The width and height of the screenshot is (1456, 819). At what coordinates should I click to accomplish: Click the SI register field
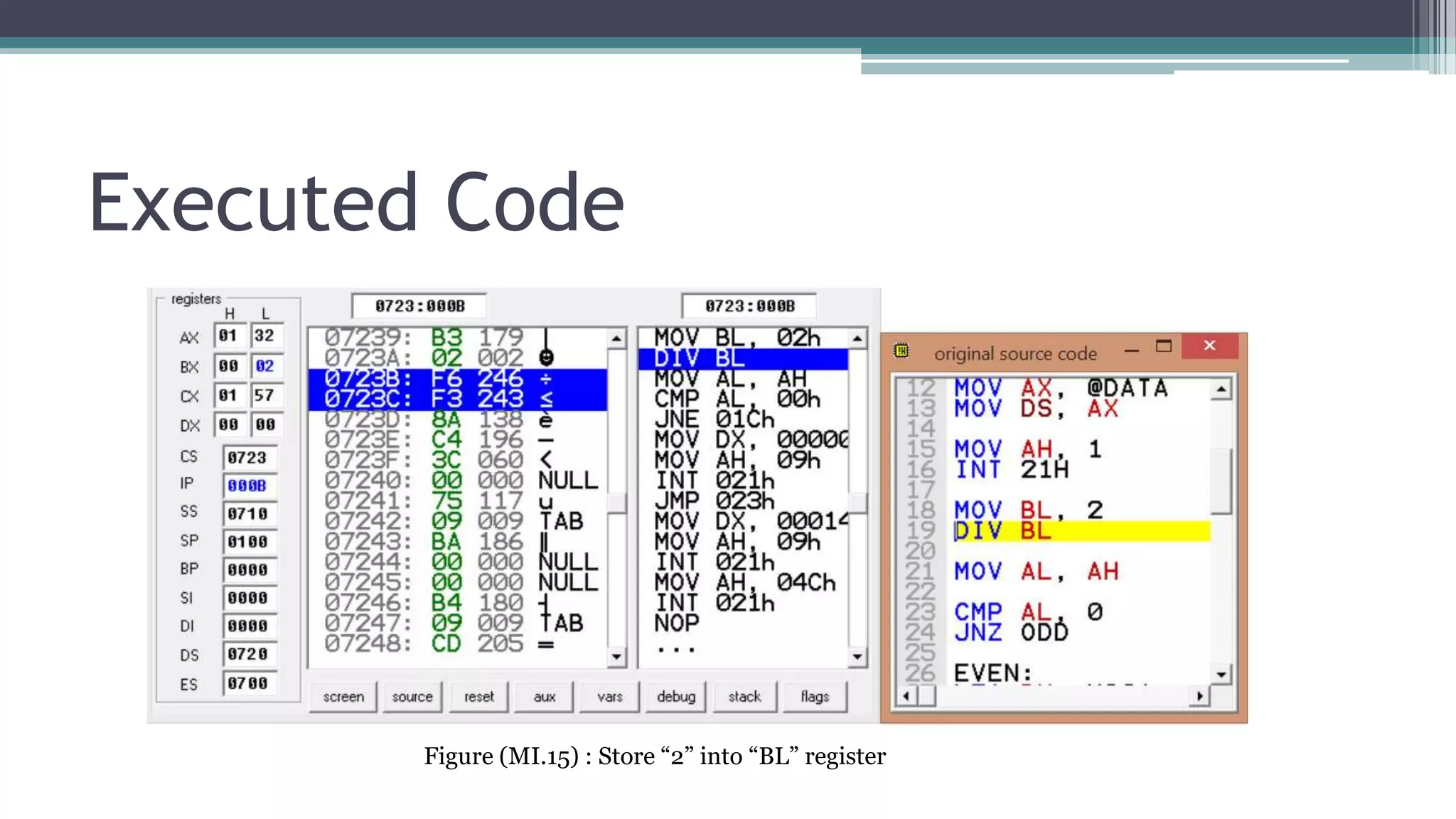coord(249,598)
